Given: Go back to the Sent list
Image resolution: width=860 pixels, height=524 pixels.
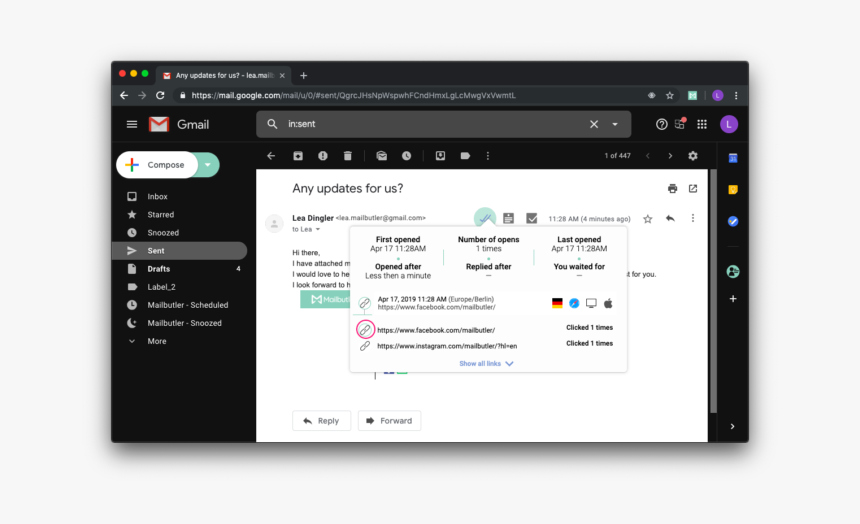Looking at the screenshot, I should tap(271, 156).
